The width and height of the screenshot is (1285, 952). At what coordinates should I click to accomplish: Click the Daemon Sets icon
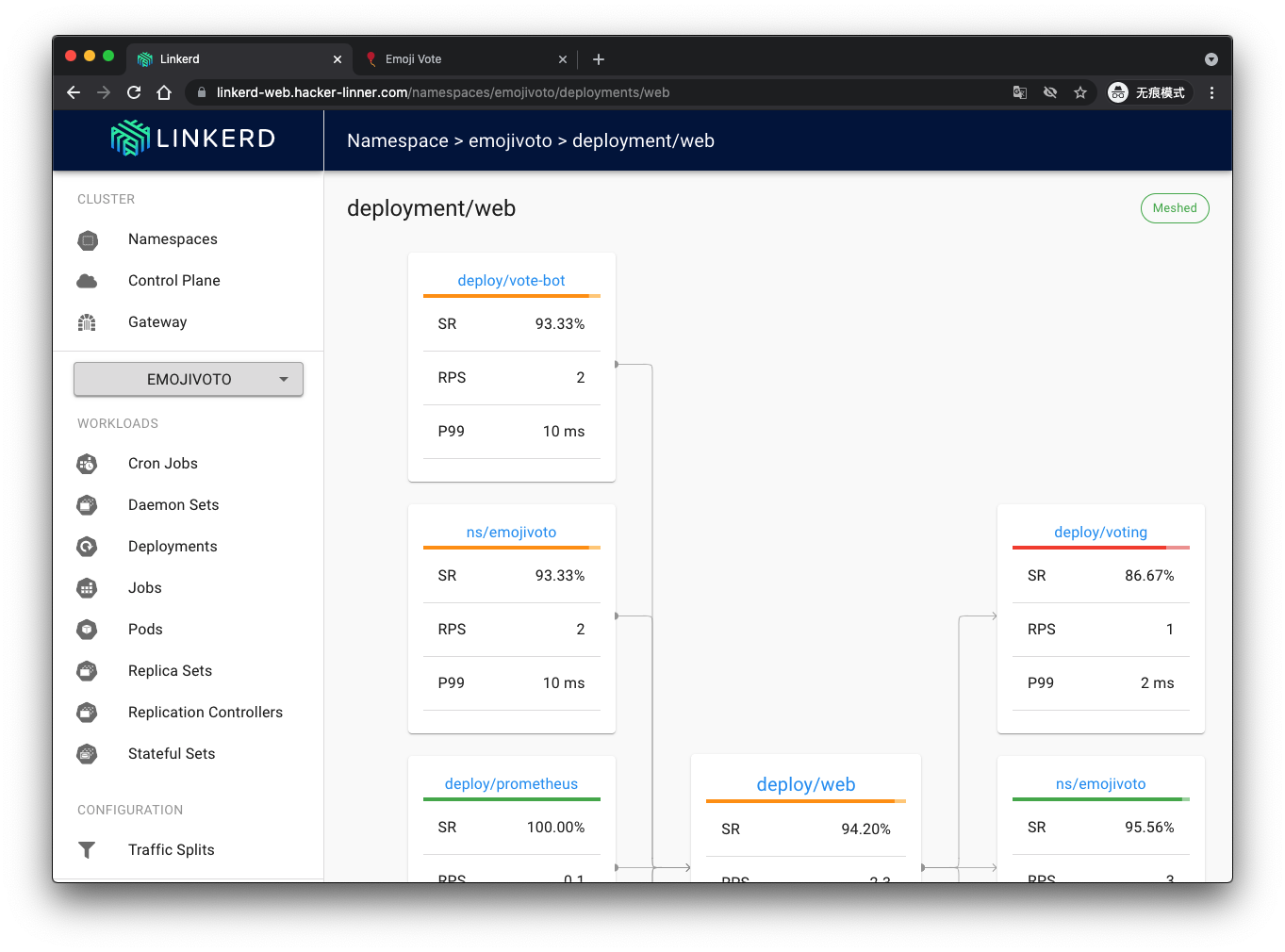(x=88, y=505)
